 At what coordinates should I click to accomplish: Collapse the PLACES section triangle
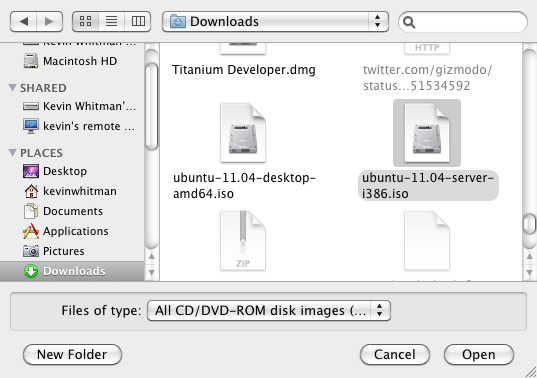[12, 152]
